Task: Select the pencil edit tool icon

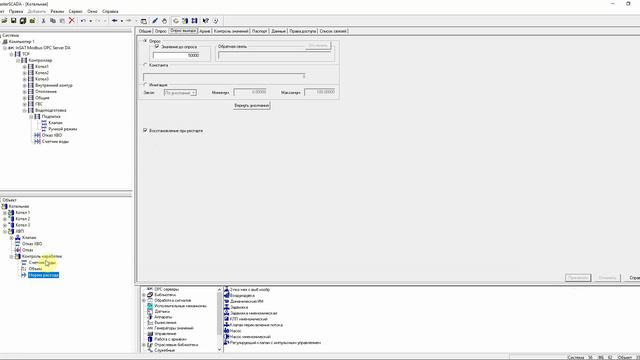Action: 155,20
